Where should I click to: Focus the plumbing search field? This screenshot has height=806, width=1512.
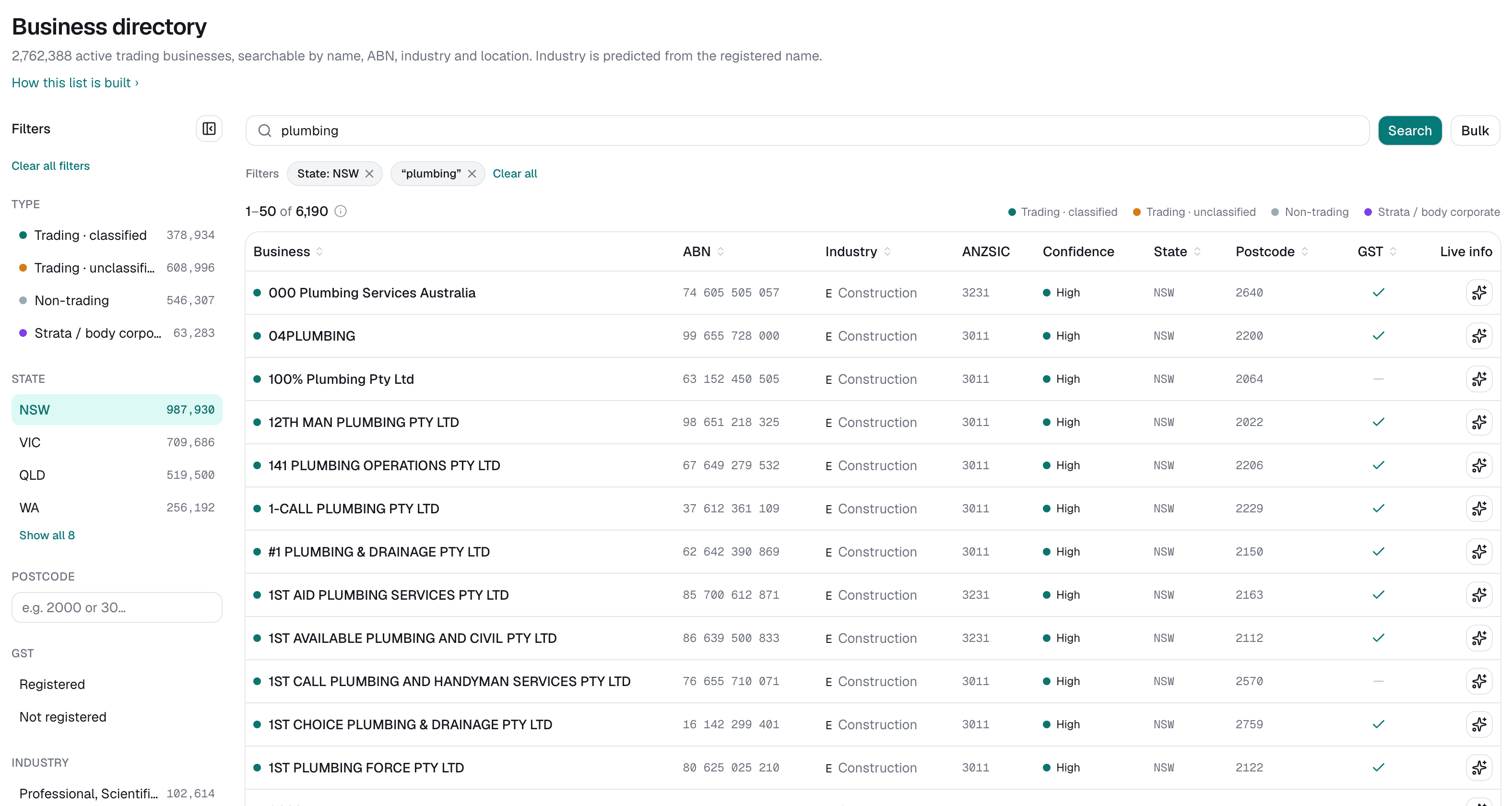tap(807, 130)
